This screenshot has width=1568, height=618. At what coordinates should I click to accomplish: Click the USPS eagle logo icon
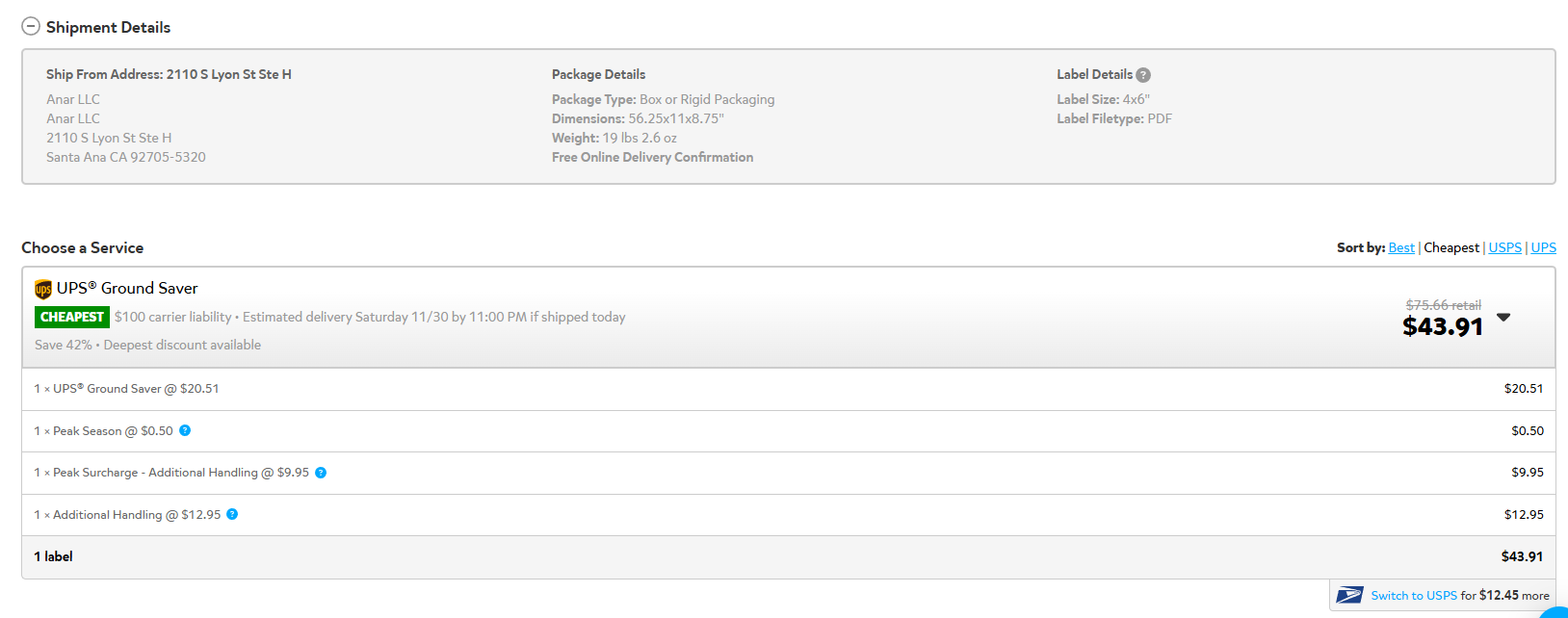(x=1349, y=595)
